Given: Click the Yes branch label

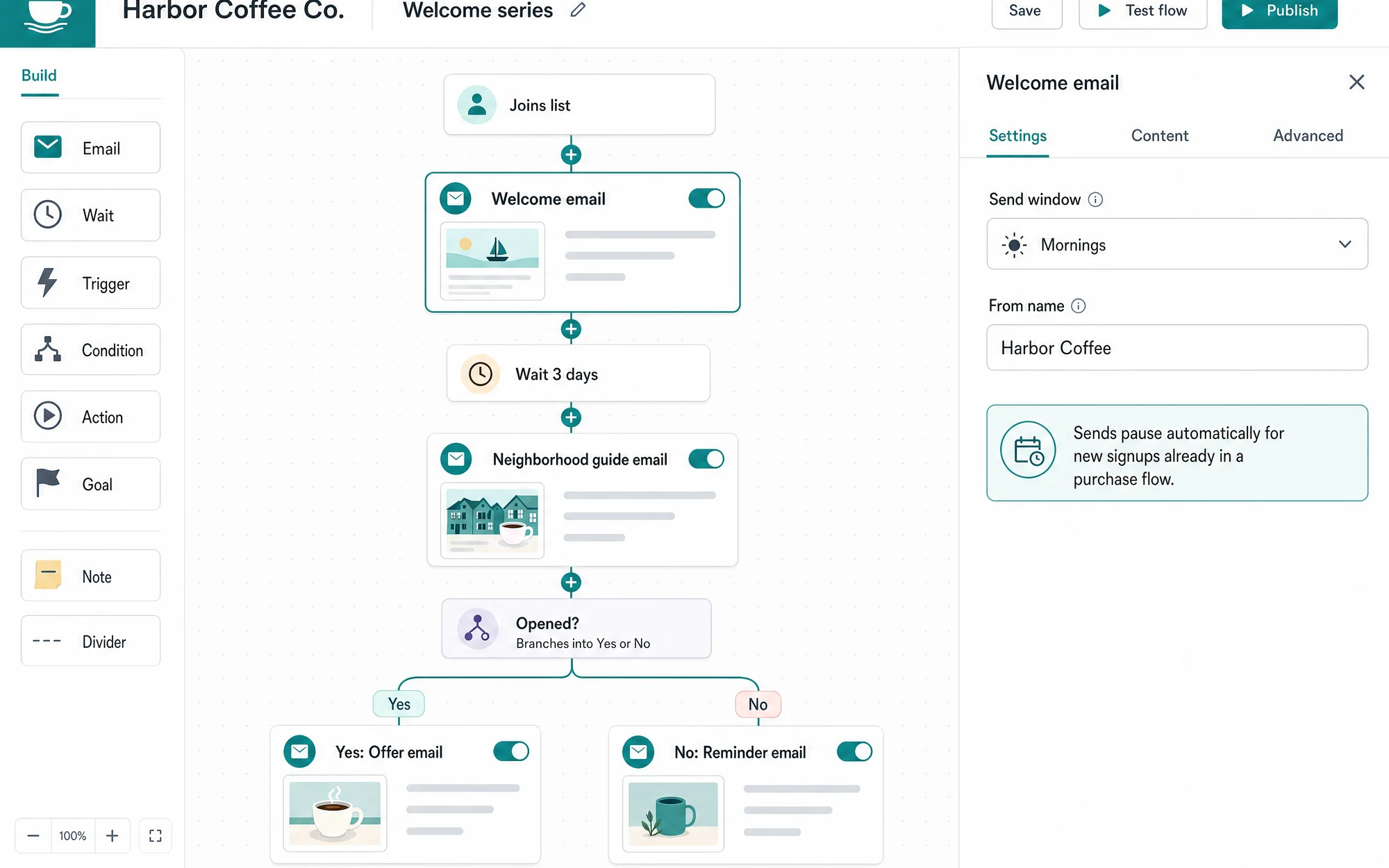Looking at the screenshot, I should [399, 704].
